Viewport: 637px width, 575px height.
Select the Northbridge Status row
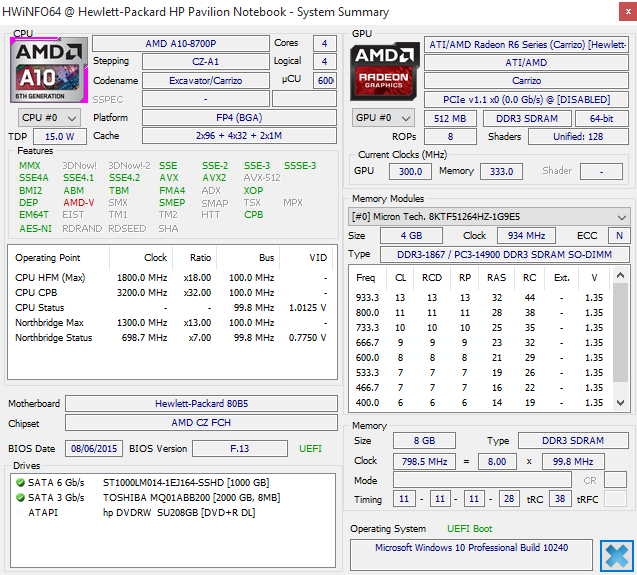[171, 338]
